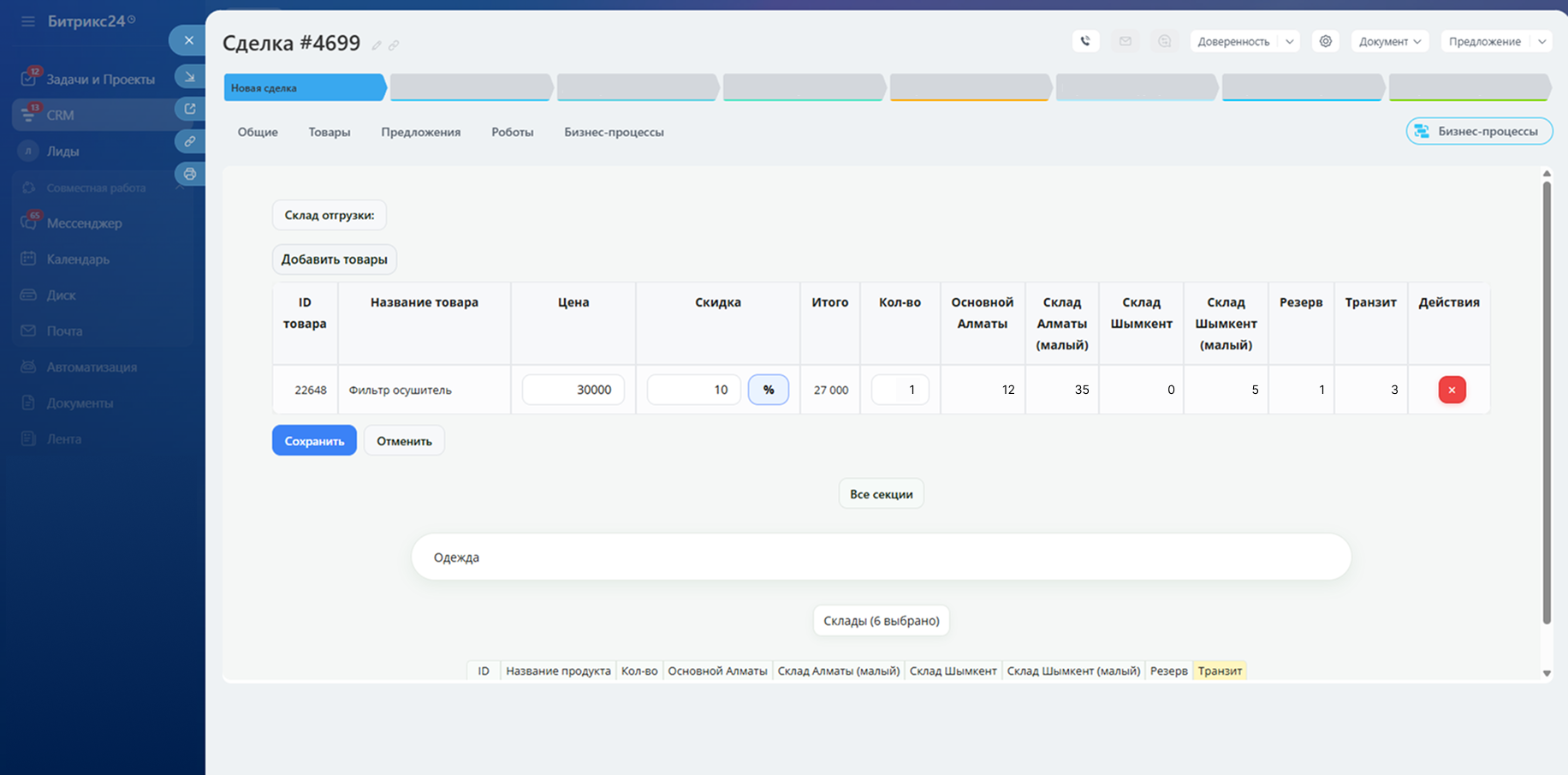The width and height of the screenshot is (1568, 775).
Task: Expand the Предложение dropdown arrow
Action: point(1541,41)
